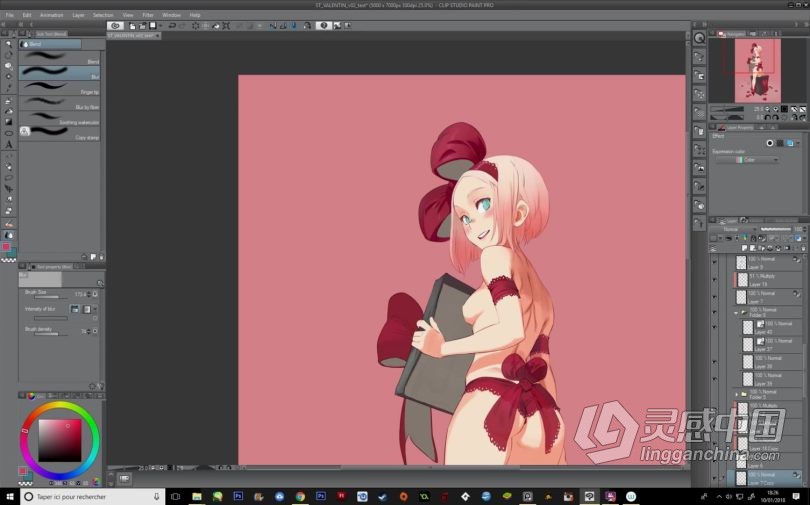Collapse the Folder 6 layer group
This screenshot has width=810, height=505.
click(x=736, y=313)
